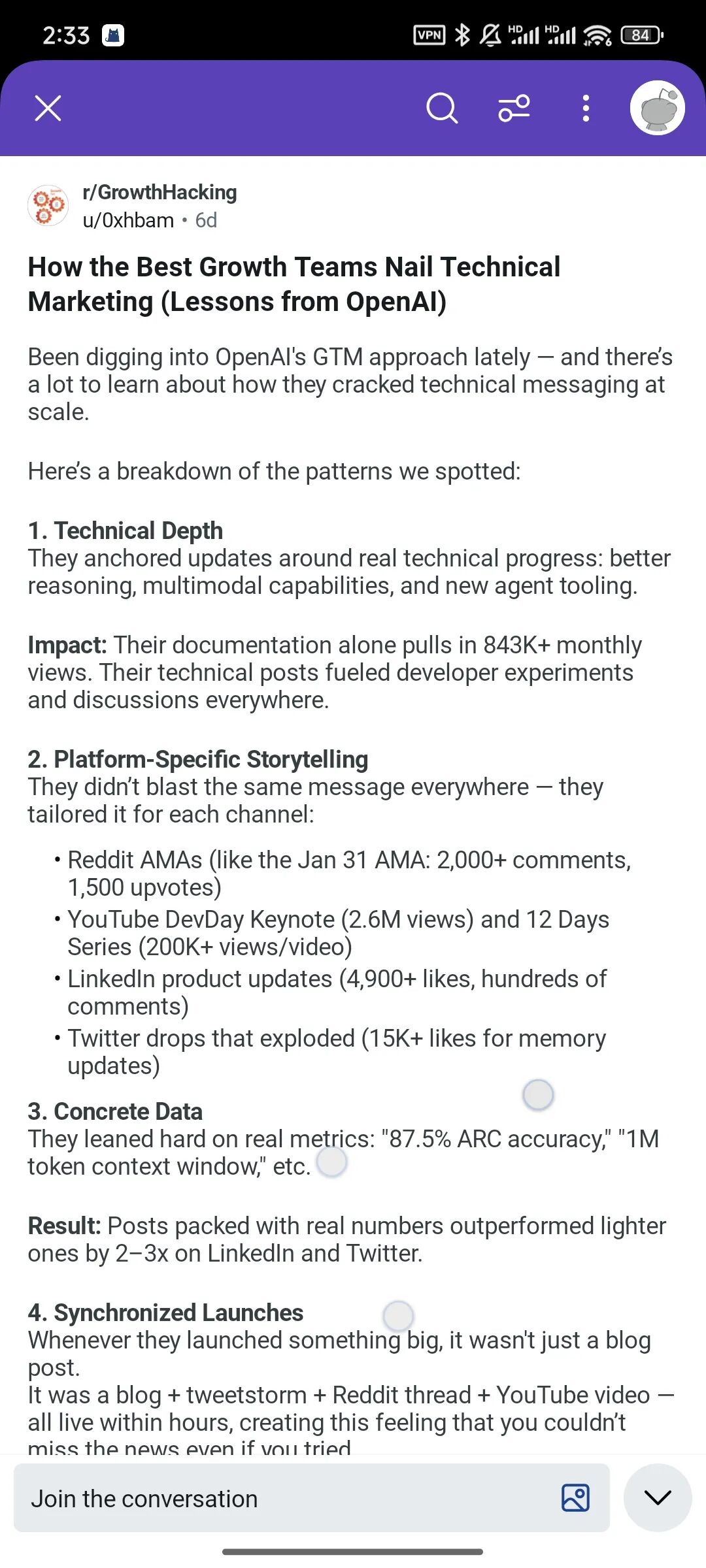The width and height of the screenshot is (706, 1568).
Task: Open the three-dot overflow menu
Action: pyautogui.click(x=586, y=108)
